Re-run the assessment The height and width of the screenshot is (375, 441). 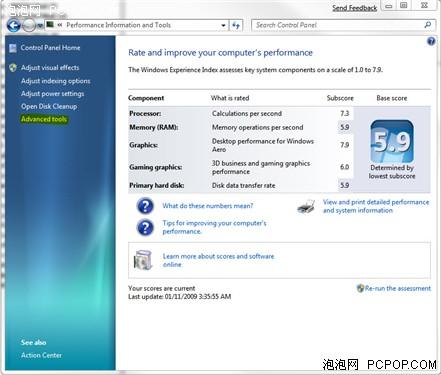pos(398,288)
